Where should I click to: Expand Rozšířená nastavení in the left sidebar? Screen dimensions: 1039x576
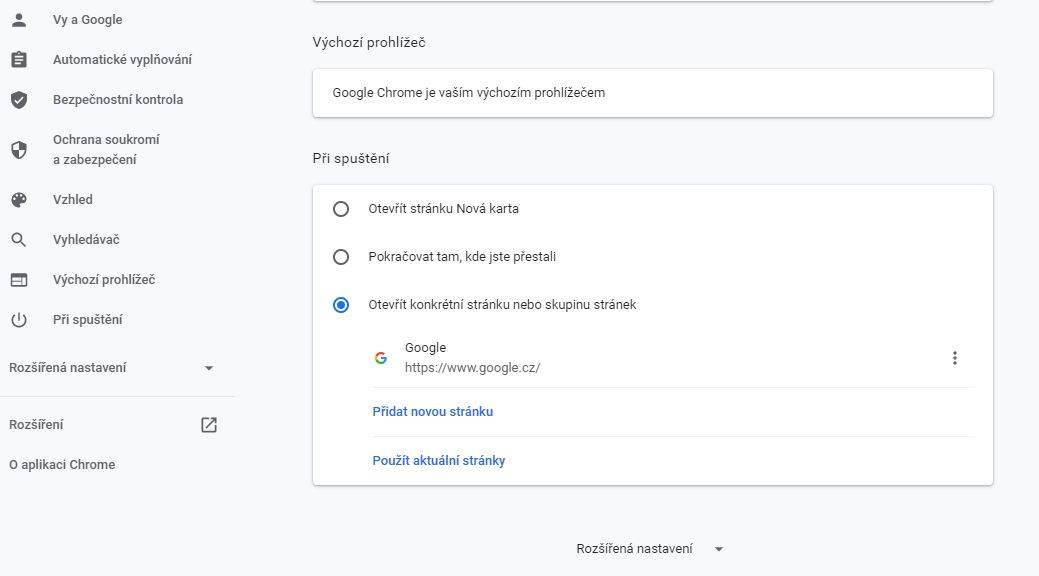coord(111,368)
